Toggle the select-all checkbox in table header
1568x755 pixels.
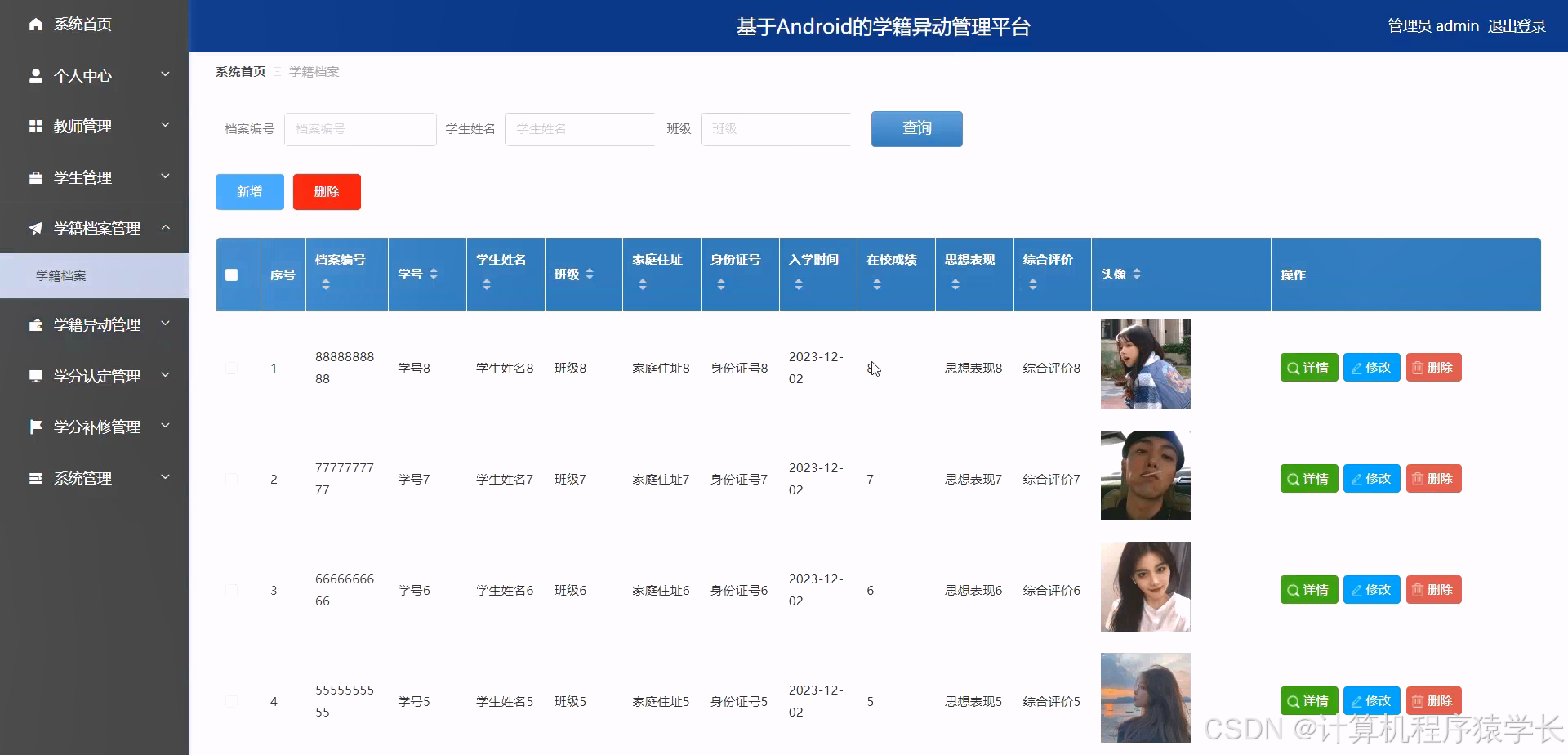pyautogui.click(x=231, y=275)
